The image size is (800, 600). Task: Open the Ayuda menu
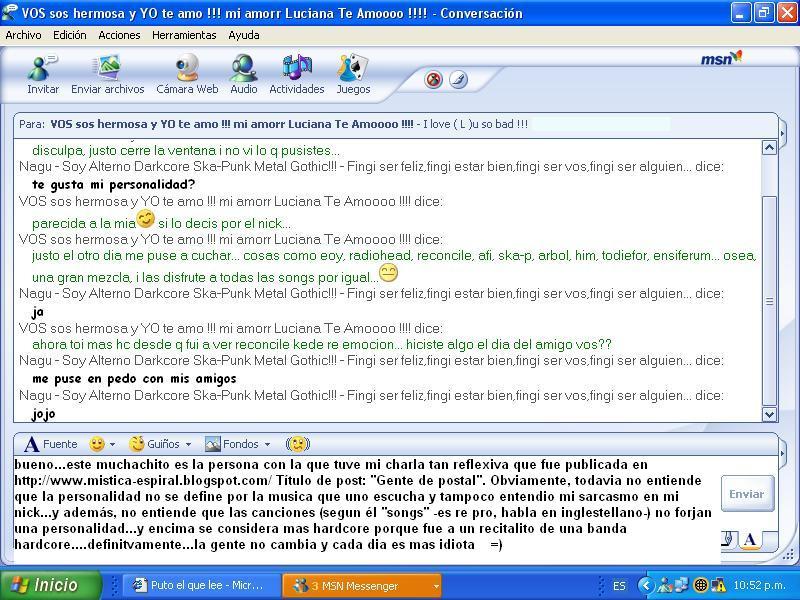click(x=244, y=35)
